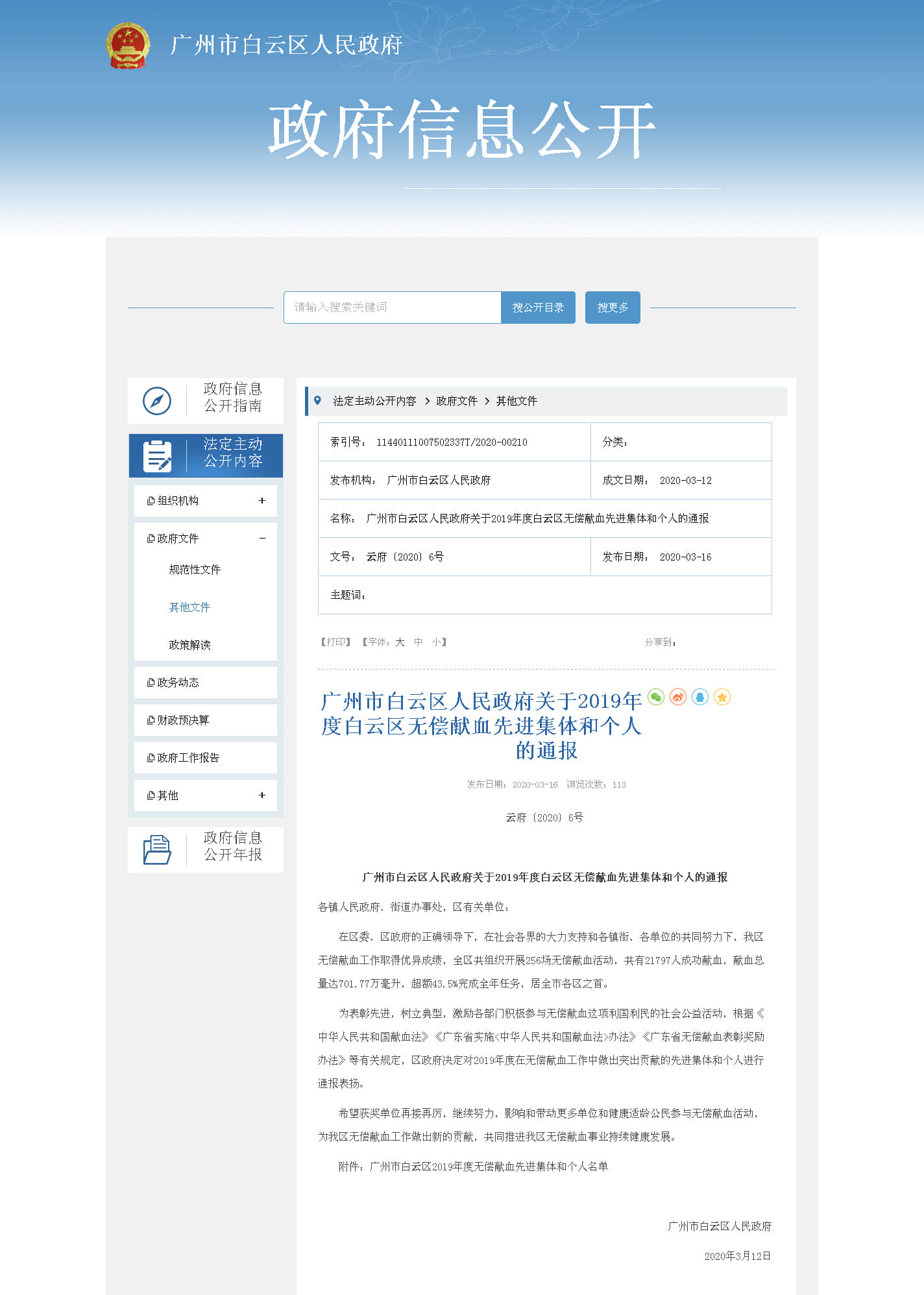Click the copy icon beside 政府工作报告
The width and height of the screenshot is (924, 1295).
[151, 758]
